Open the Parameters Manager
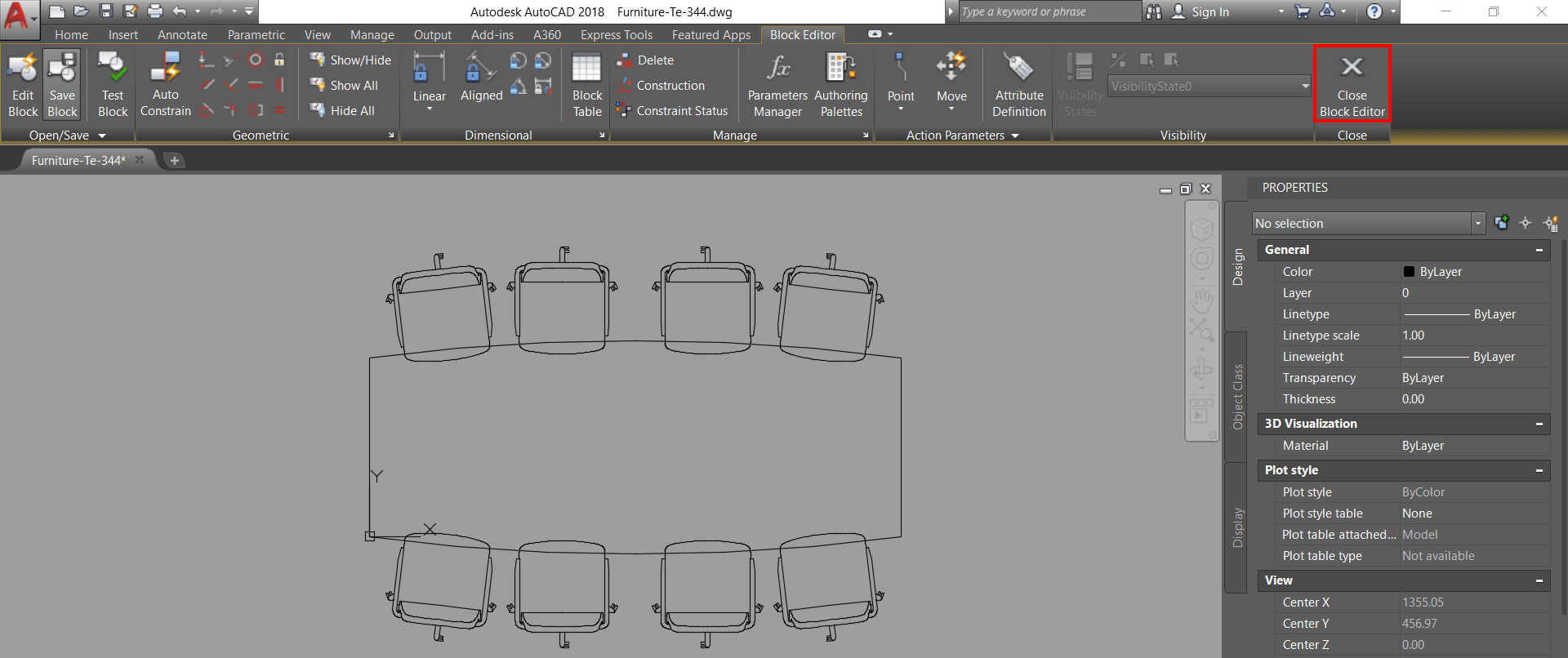Viewport: 1568px width, 658px height. point(777,85)
